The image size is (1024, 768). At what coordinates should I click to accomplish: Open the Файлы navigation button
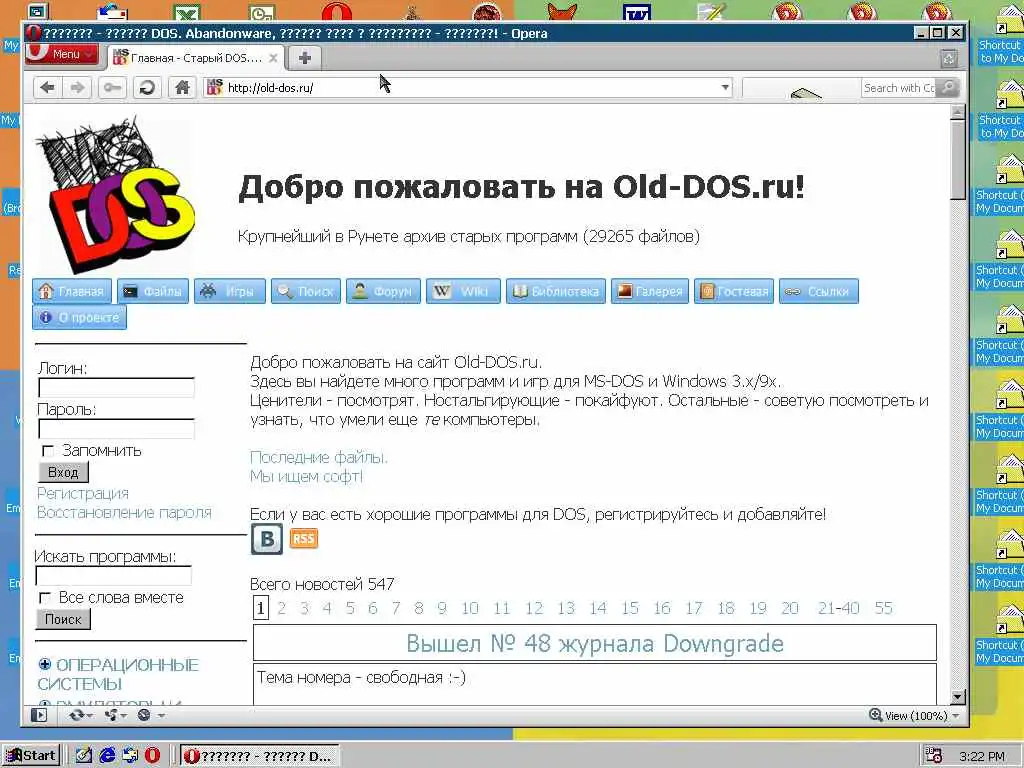click(153, 291)
